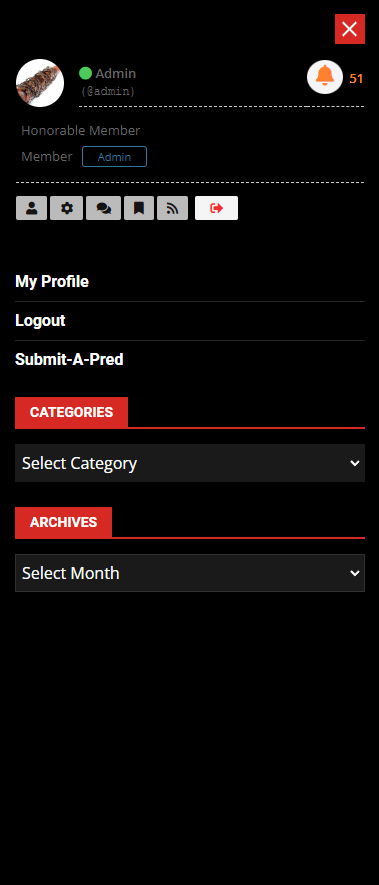
Task: Open the Submit-A-Pred menu item
Action: pyautogui.click(x=69, y=360)
